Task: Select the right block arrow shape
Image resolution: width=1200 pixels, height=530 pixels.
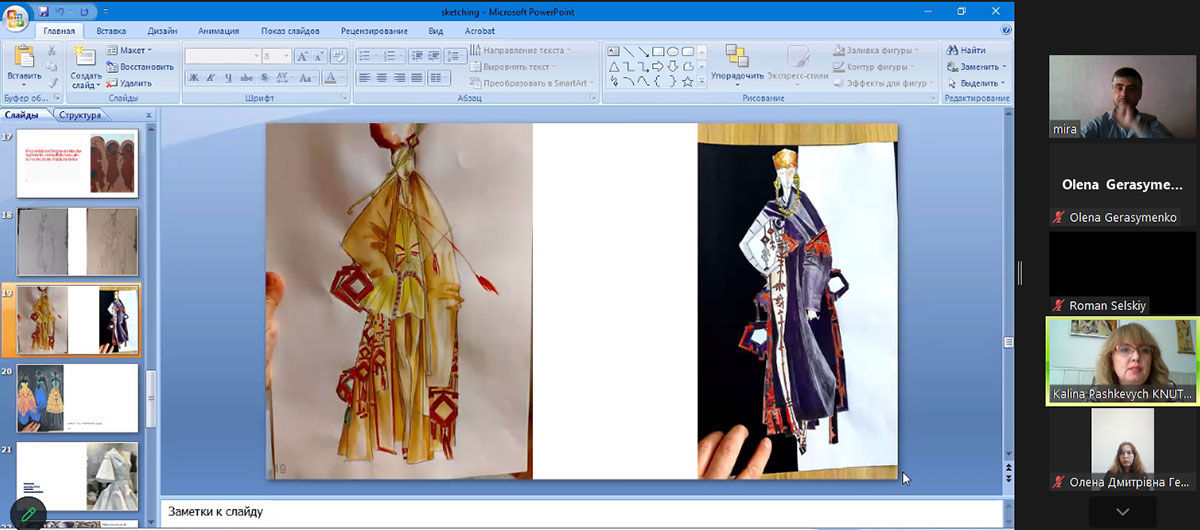Action: pyautogui.click(x=658, y=67)
